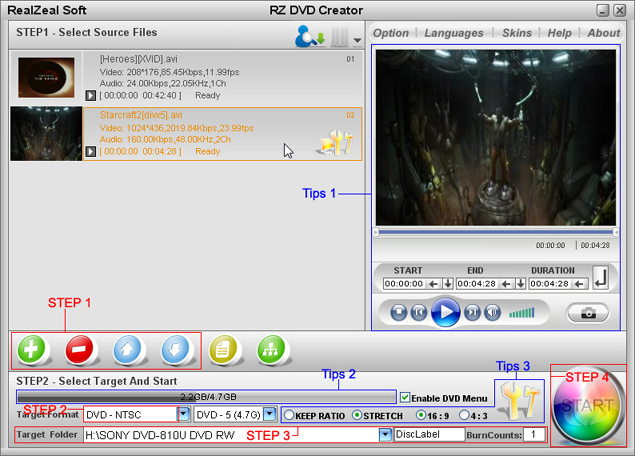Open the view mode dropdown arrow in header
This screenshot has height=456, width=635.
[357, 40]
